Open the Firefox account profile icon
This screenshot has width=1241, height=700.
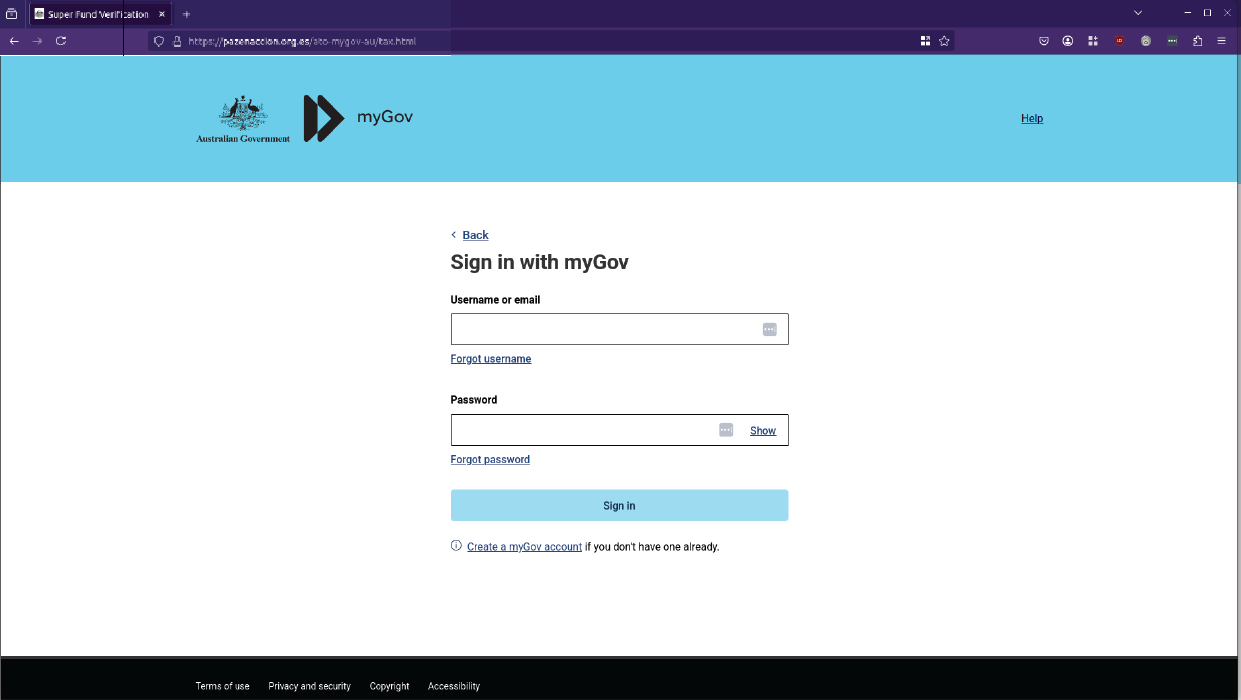(x=1068, y=41)
